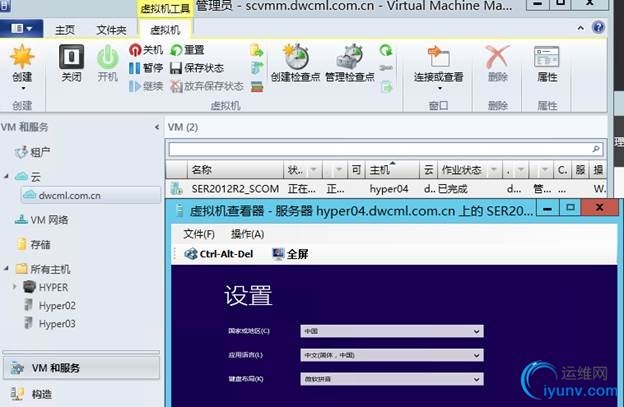Collapse the 所有主机 all hosts node
Screen dimensions: 624x407
(x=6, y=268)
